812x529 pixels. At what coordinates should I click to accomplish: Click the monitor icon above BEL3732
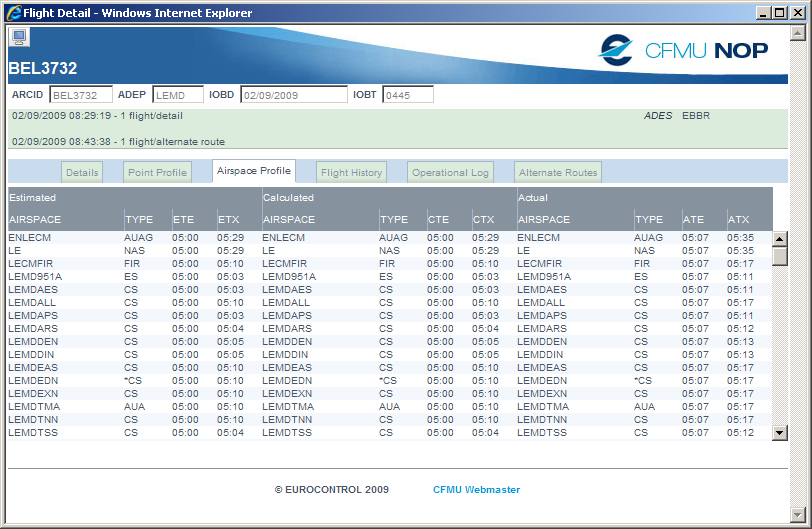click(19, 37)
